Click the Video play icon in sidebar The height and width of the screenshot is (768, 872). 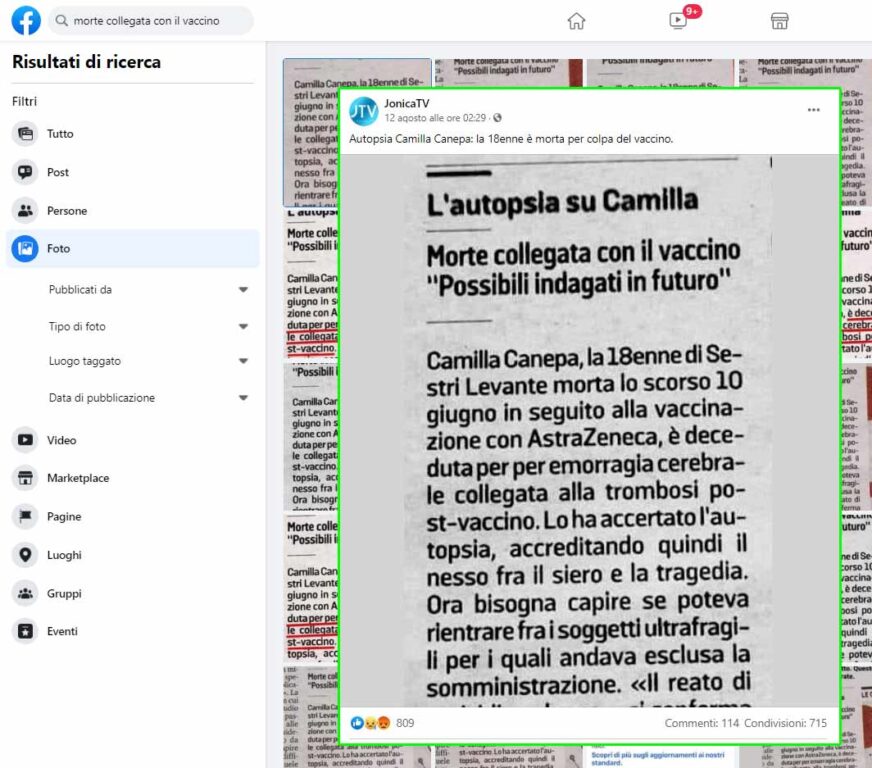[x=25, y=440]
